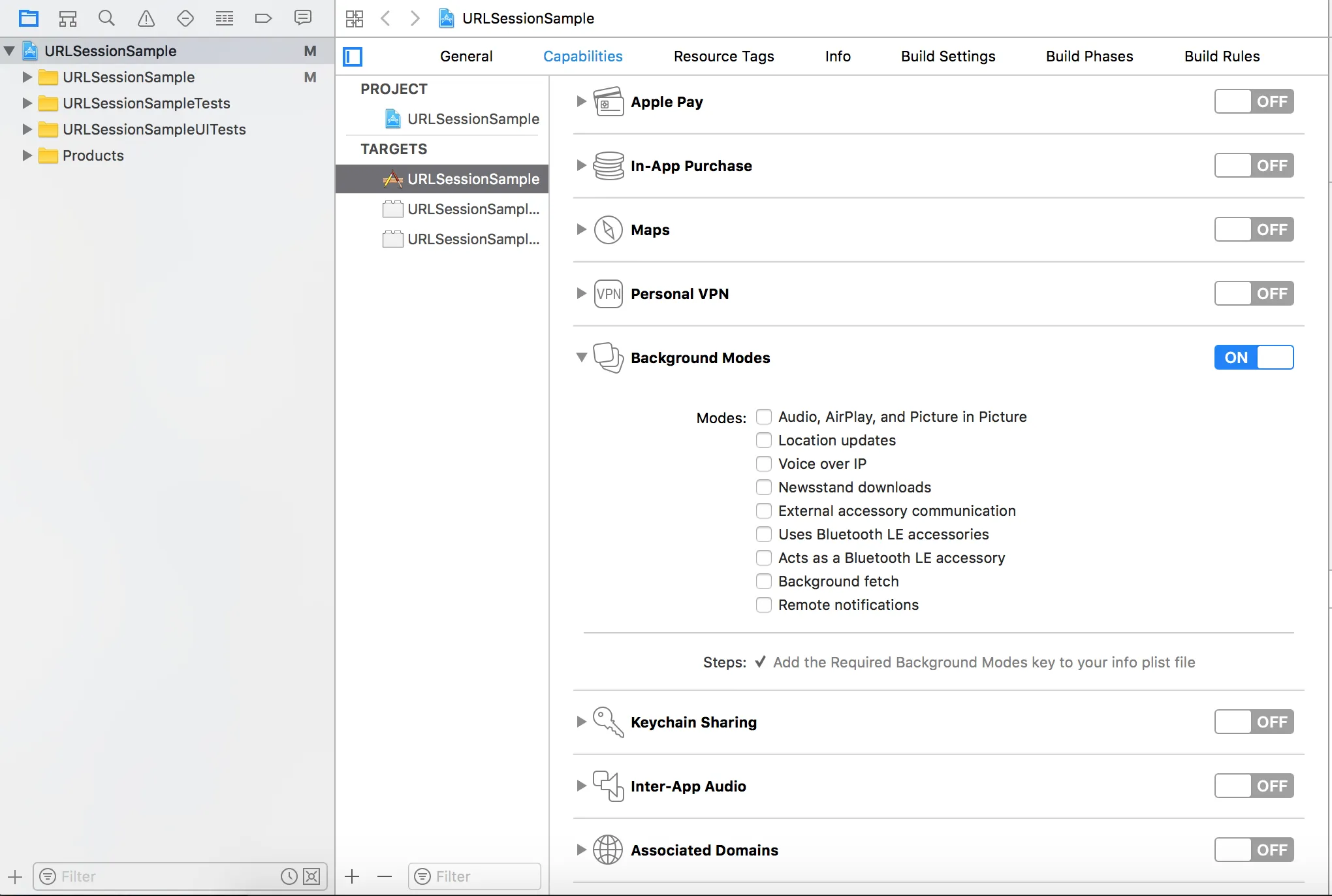1332x896 pixels.
Task: Collapse the Background Modes section
Action: coord(581,357)
